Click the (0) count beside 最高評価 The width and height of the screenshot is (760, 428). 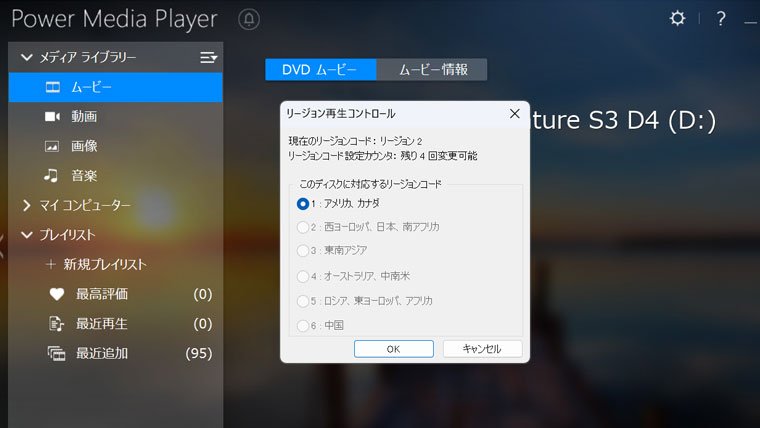[x=203, y=294]
